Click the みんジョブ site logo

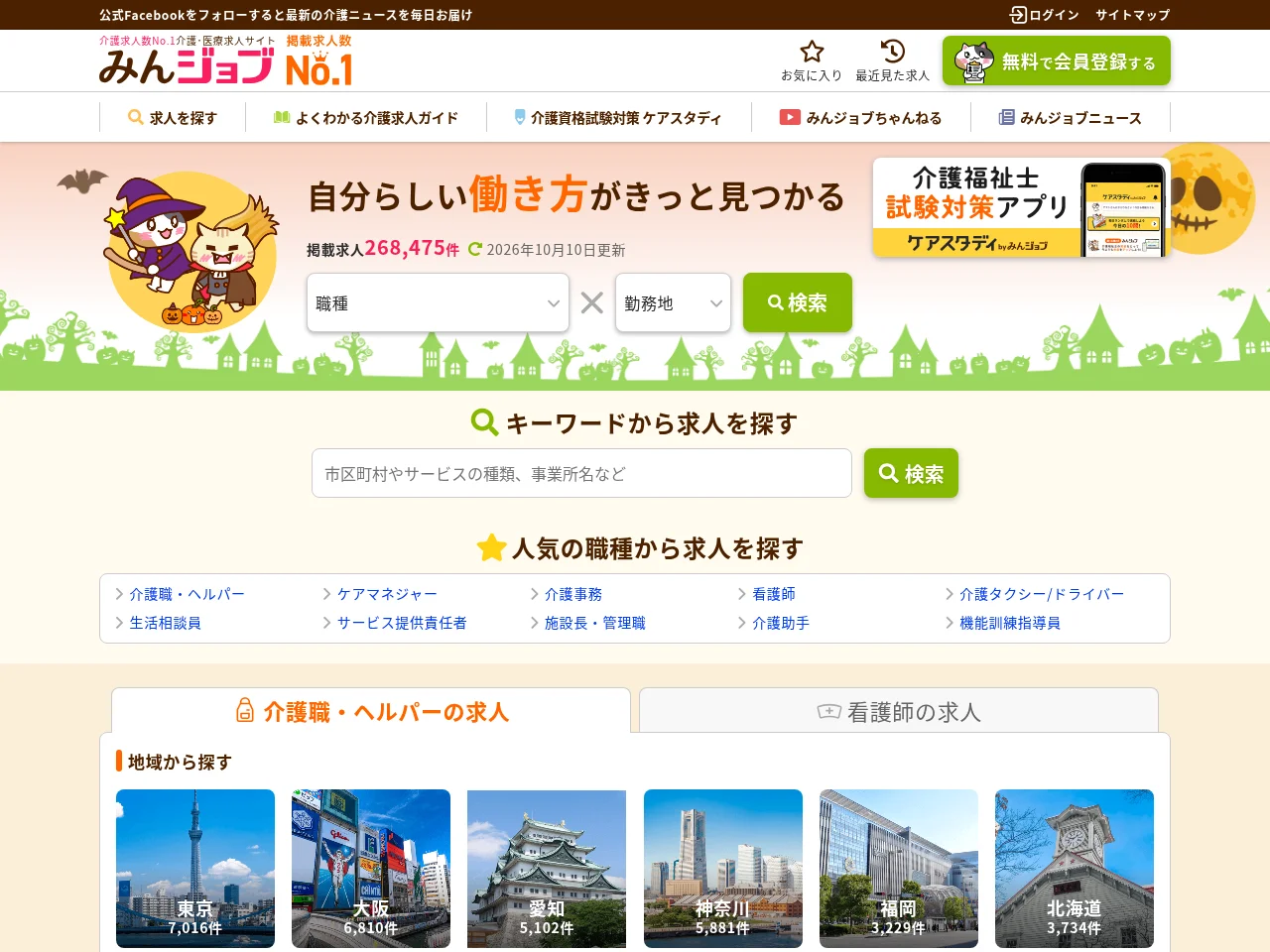point(187,66)
